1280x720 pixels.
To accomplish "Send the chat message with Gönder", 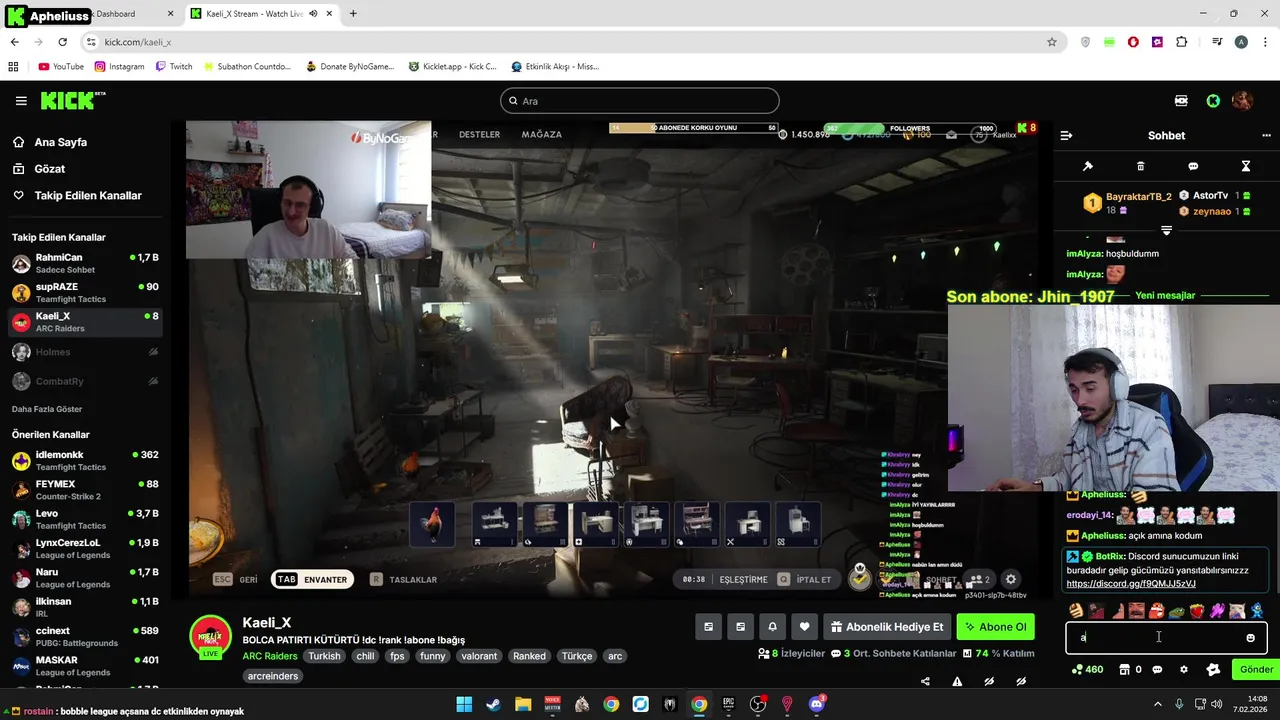I will 1256,670.
